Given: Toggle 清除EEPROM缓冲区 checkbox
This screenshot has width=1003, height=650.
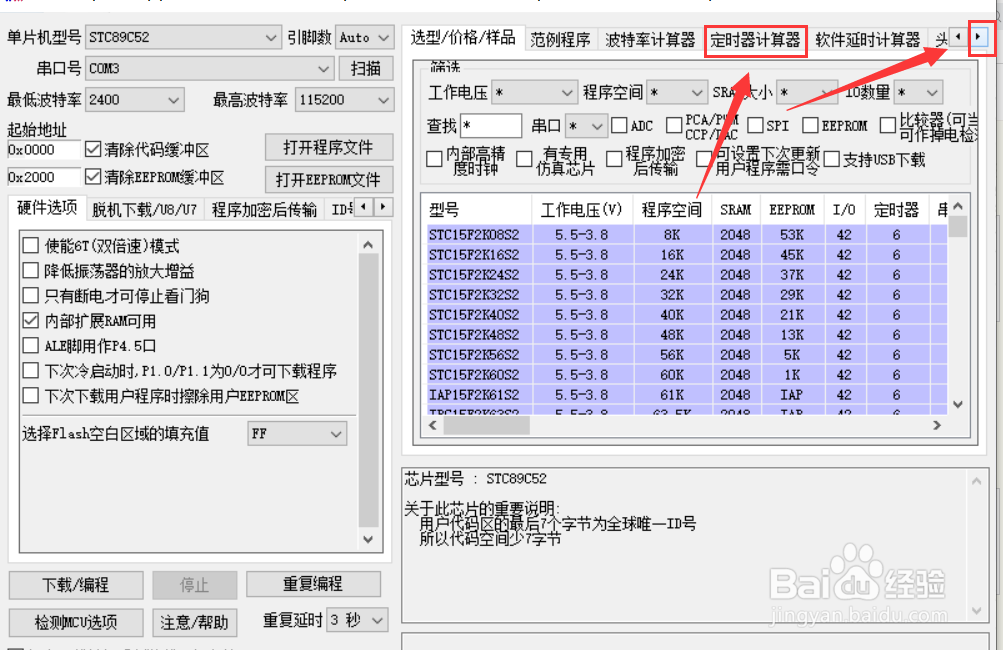Looking at the screenshot, I should pos(93,177).
